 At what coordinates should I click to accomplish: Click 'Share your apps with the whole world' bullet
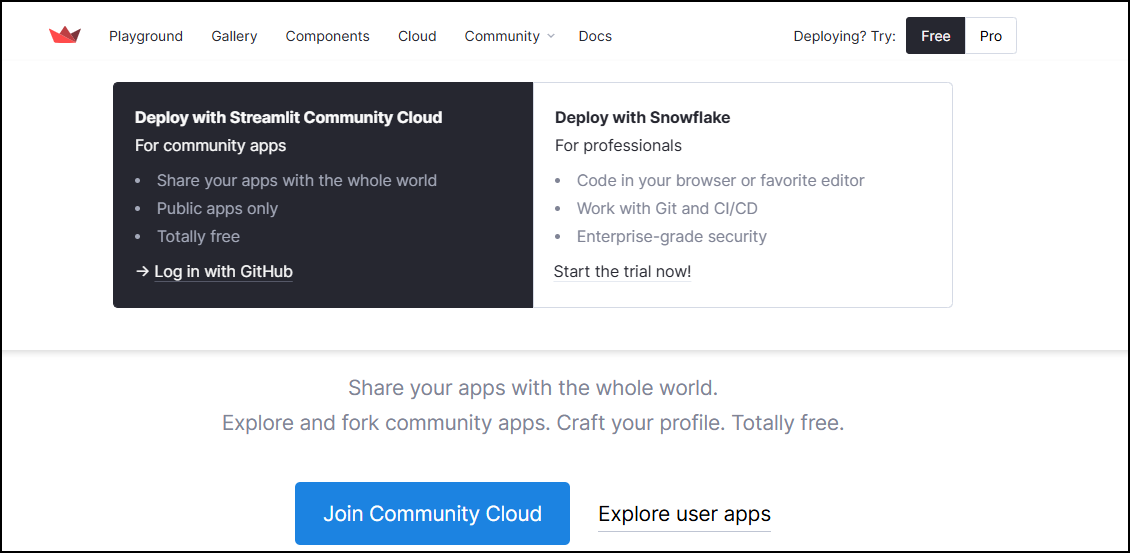pyautogui.click(x=297, y=180)
